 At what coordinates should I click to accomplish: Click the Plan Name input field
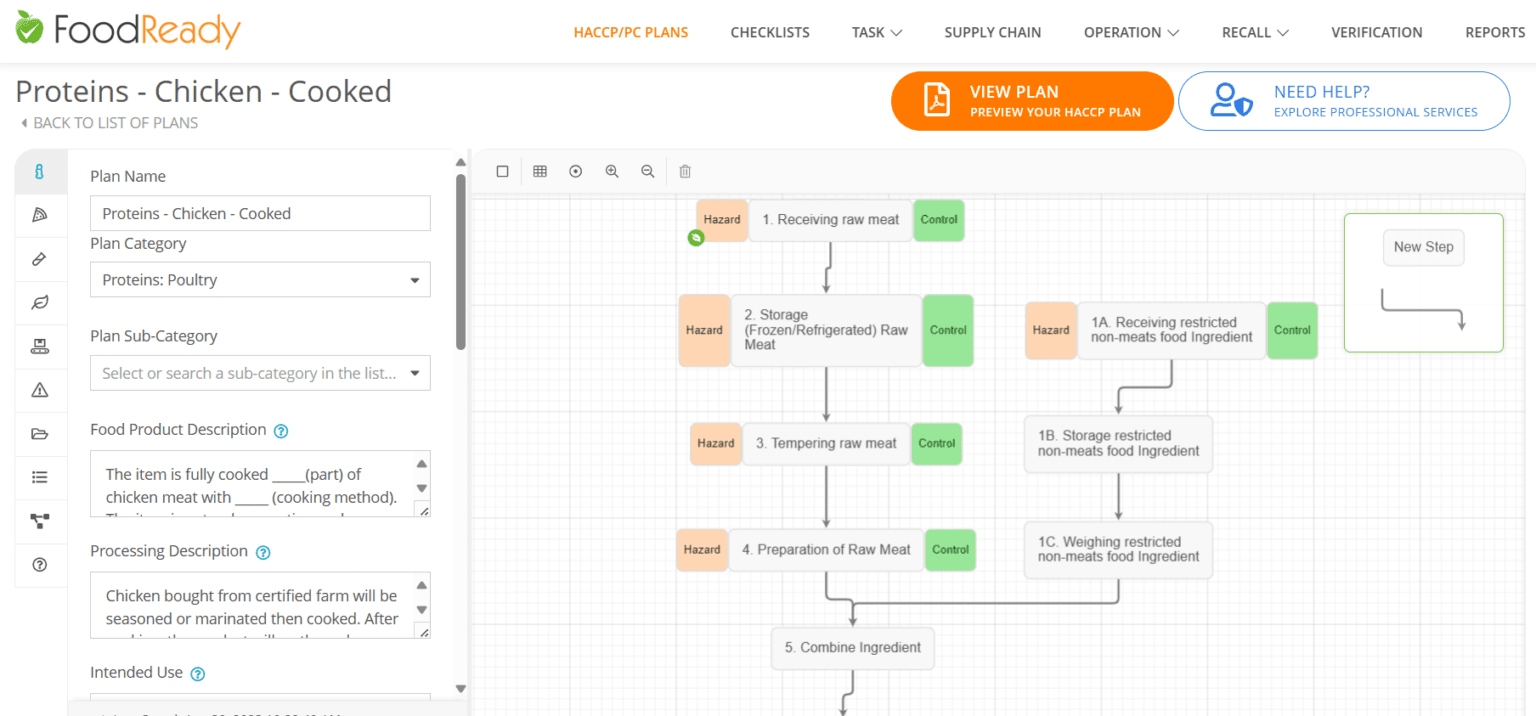tap(260, 213)
